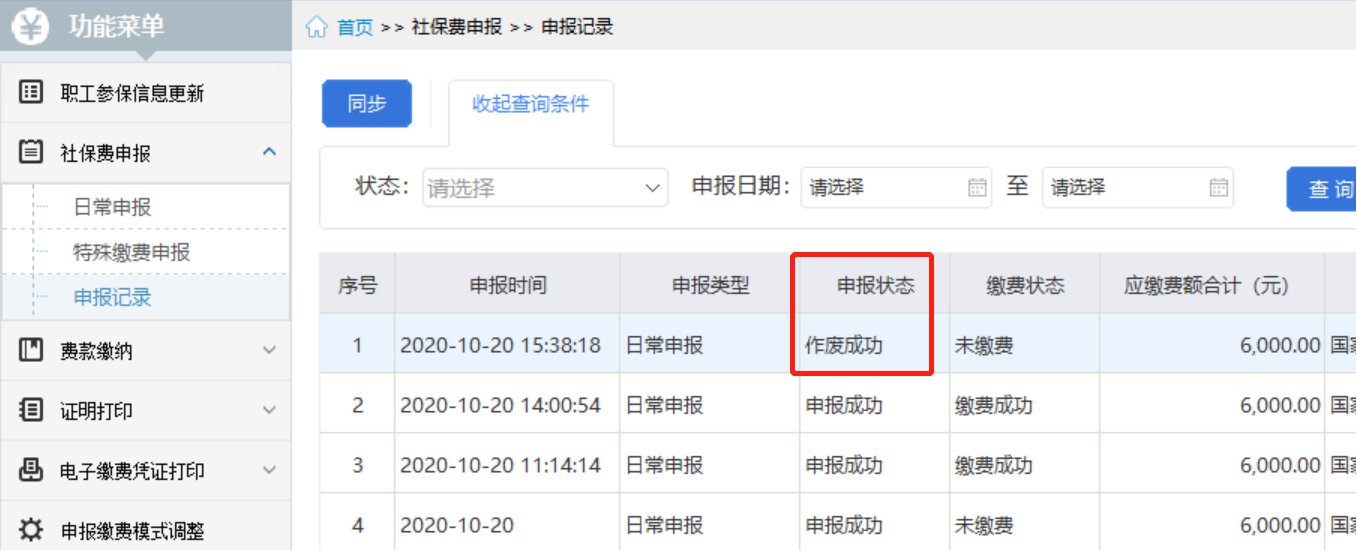Click the 社保费申报 clipboard icon

coord(32,153)
